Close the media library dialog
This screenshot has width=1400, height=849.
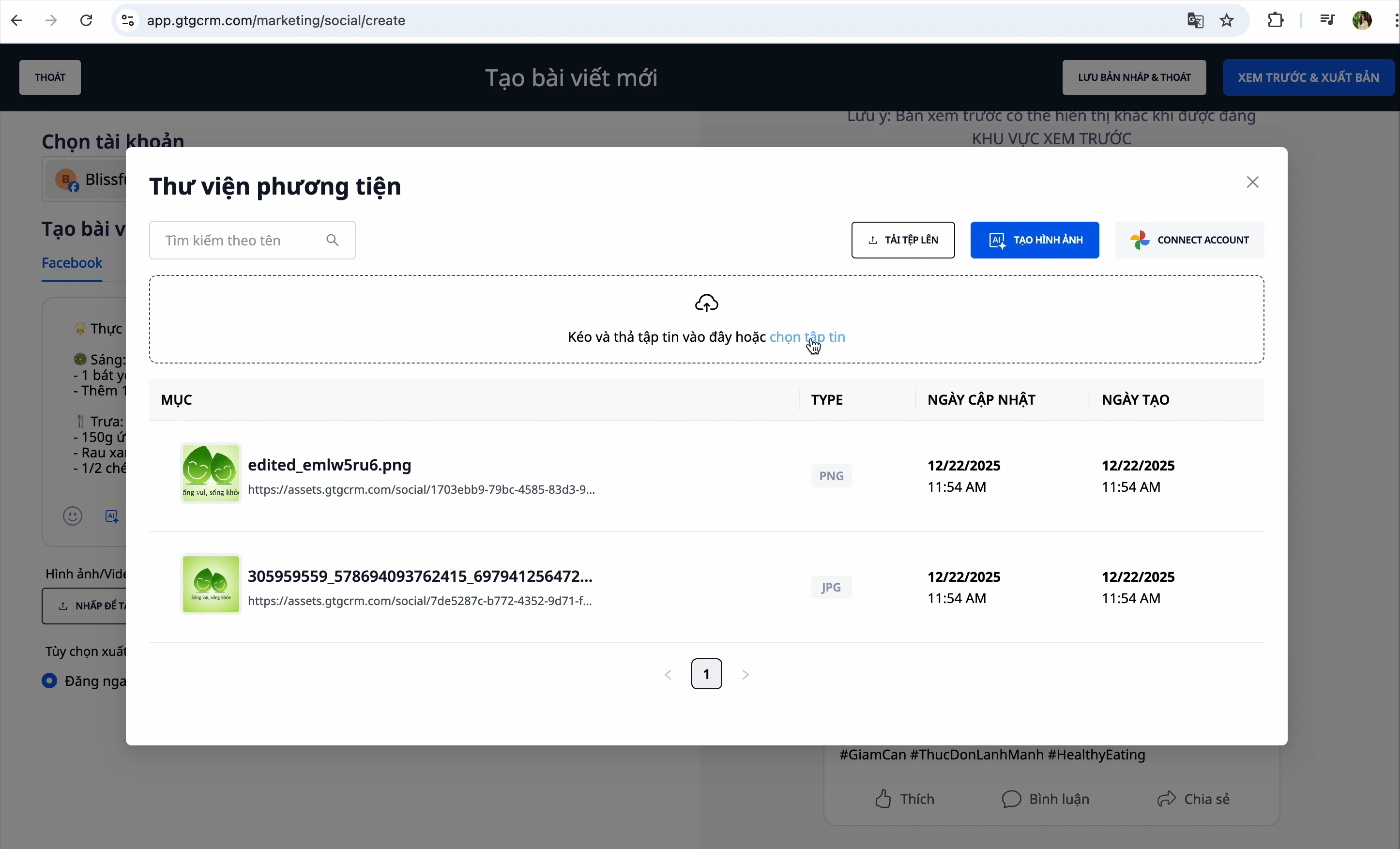tap(1252, 182)
